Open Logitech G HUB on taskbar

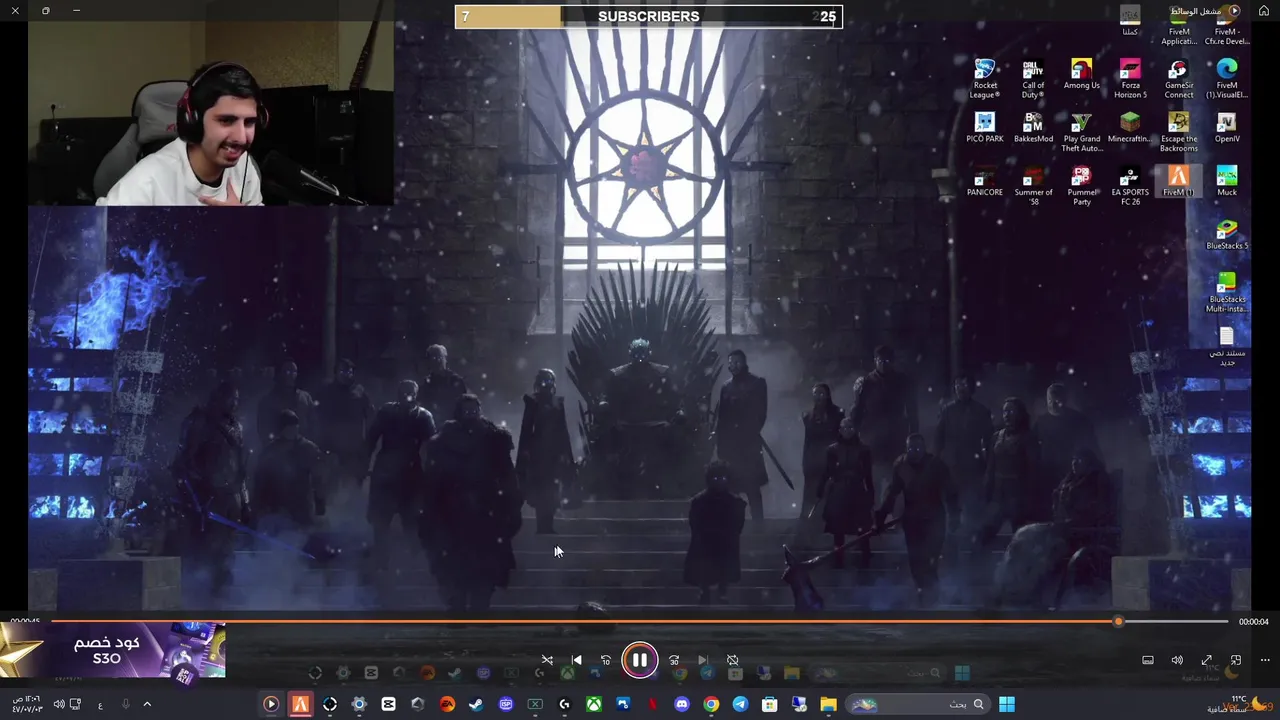[564, 704]
